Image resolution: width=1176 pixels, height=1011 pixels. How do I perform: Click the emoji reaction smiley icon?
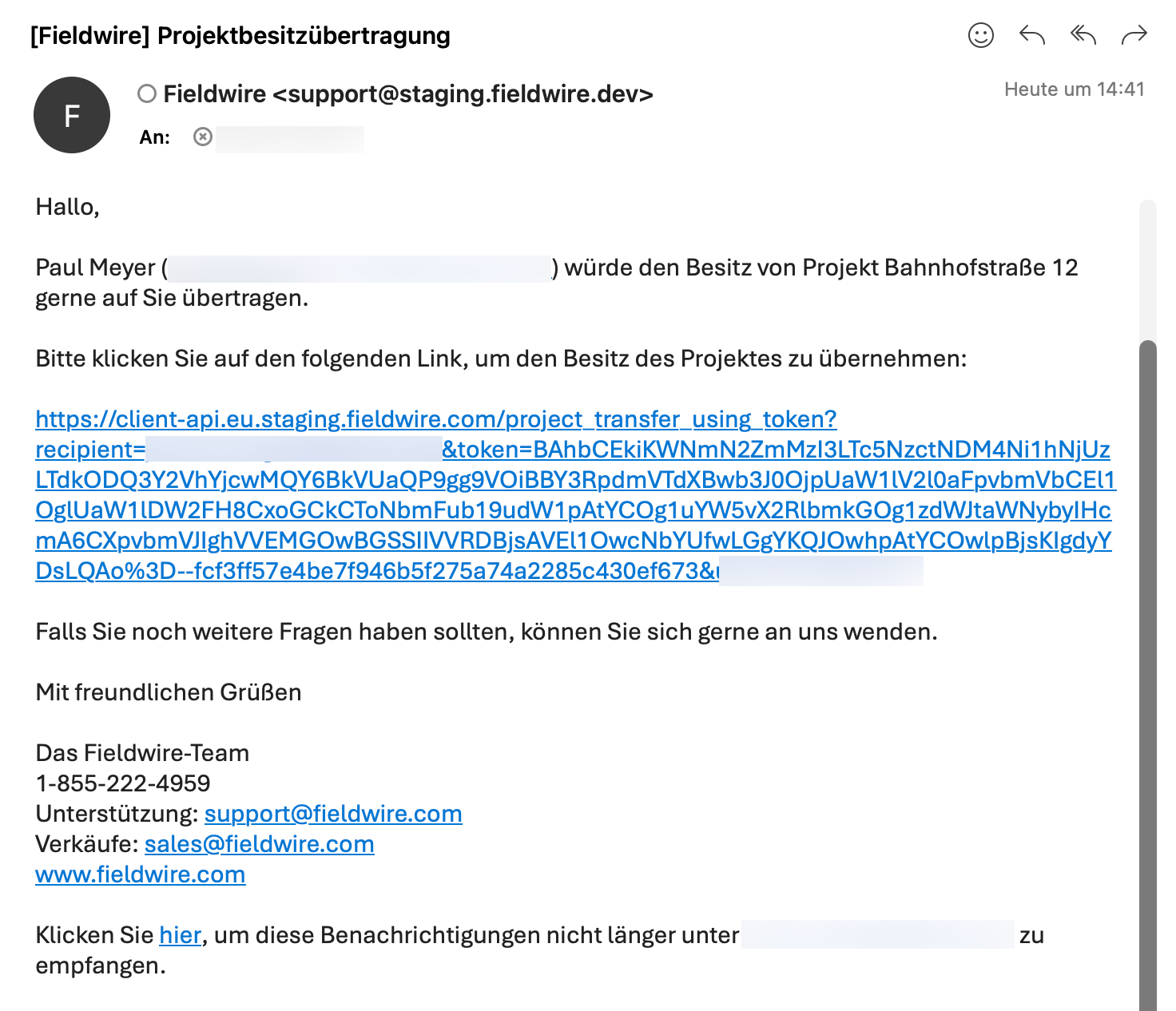point(980,35)
